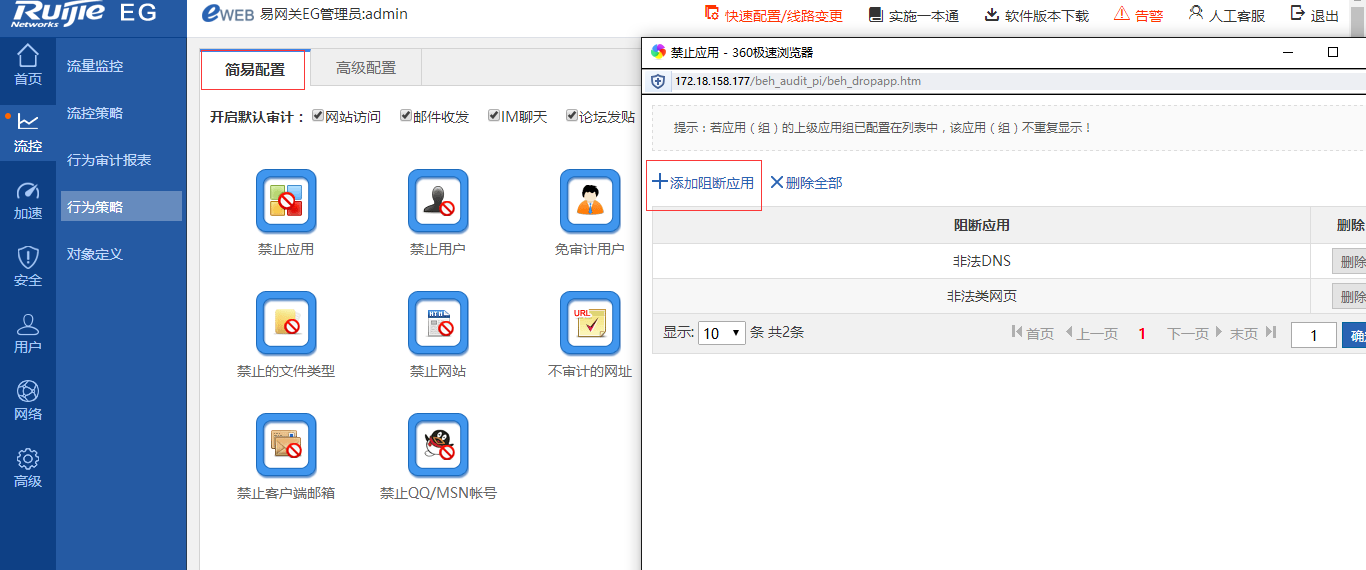Expand the rows-per-page dropdown showing 10

tap(722, 333)
